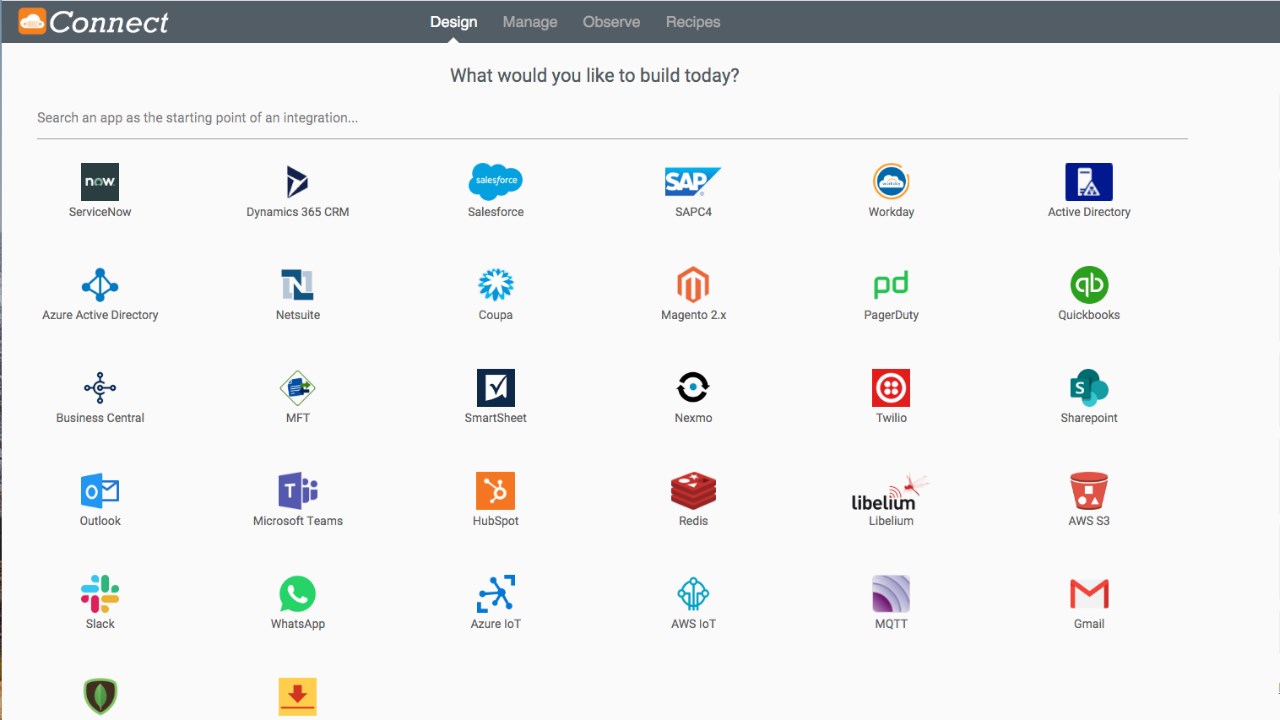Open the WhatsApp icon
Viewport: 1280px width, 720px height.
tap(298, 594)
